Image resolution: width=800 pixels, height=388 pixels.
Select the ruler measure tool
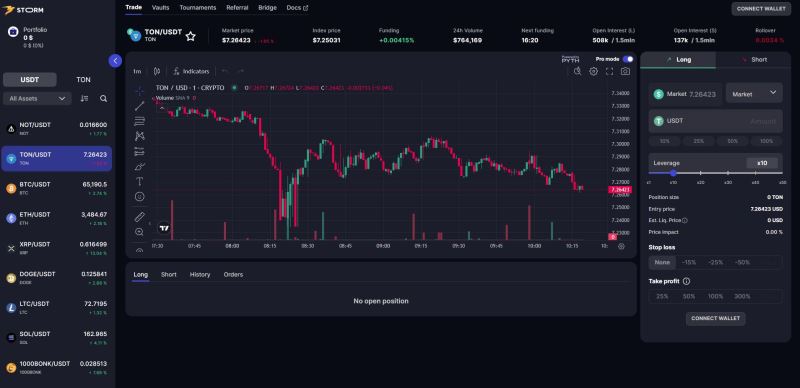point(139,217)
